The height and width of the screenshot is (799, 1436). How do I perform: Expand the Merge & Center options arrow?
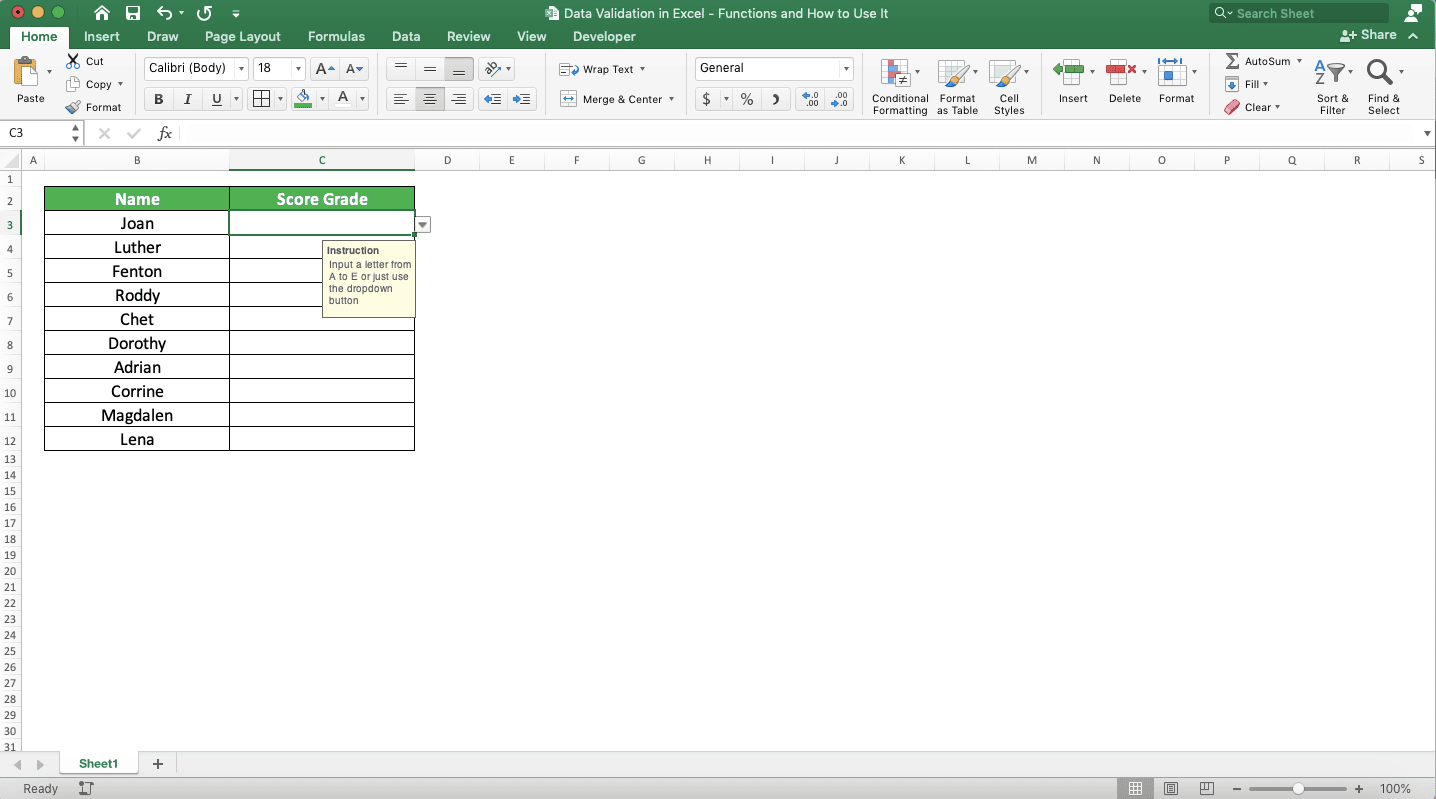[671, 99]
